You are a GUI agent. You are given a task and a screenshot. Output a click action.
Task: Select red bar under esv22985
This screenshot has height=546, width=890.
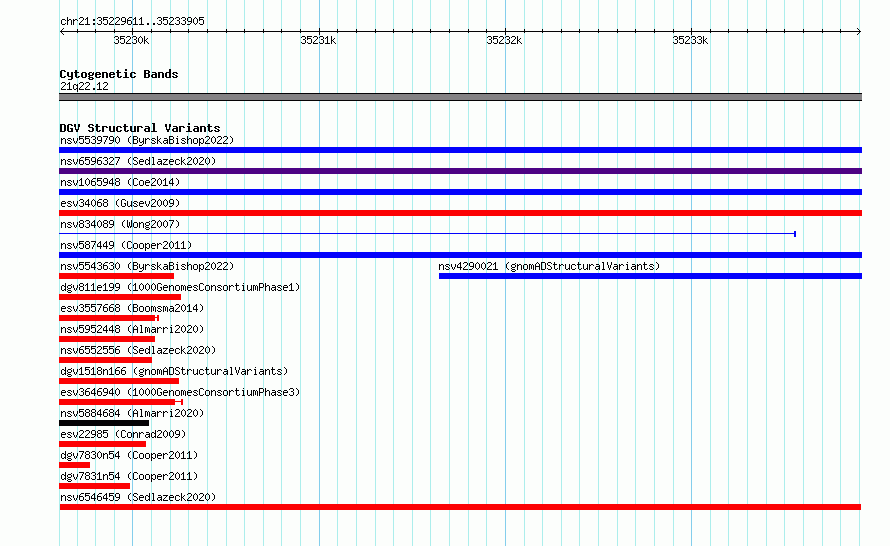(102, 444)
